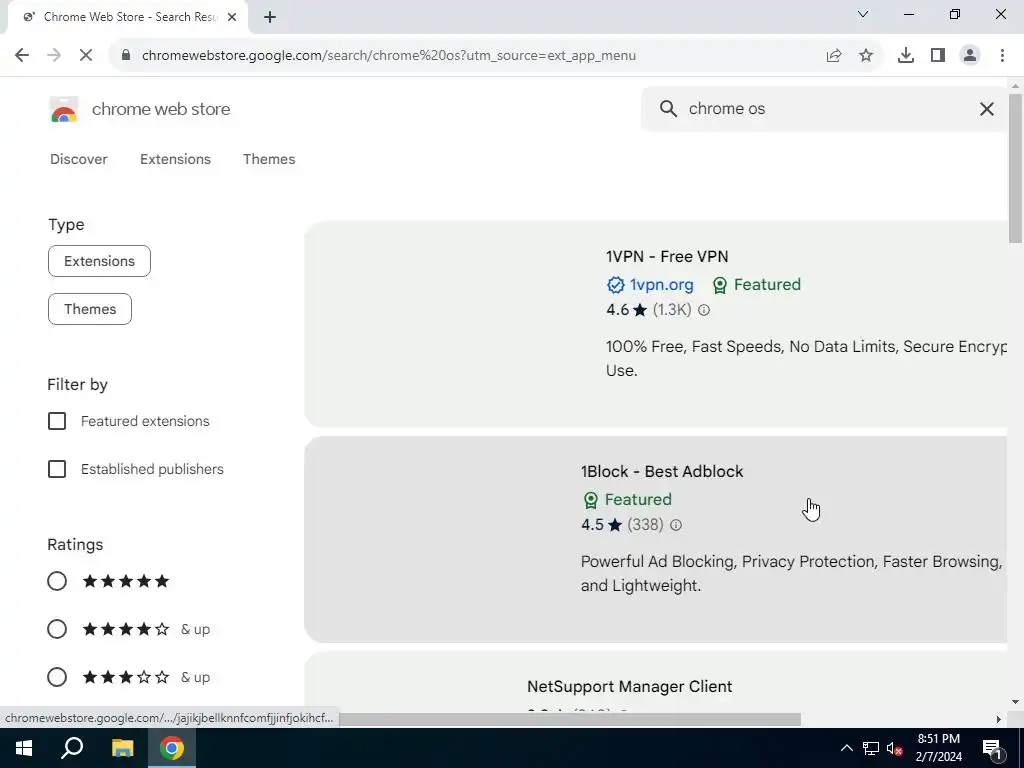Select four stars & up rating

(x=57, y=629)
